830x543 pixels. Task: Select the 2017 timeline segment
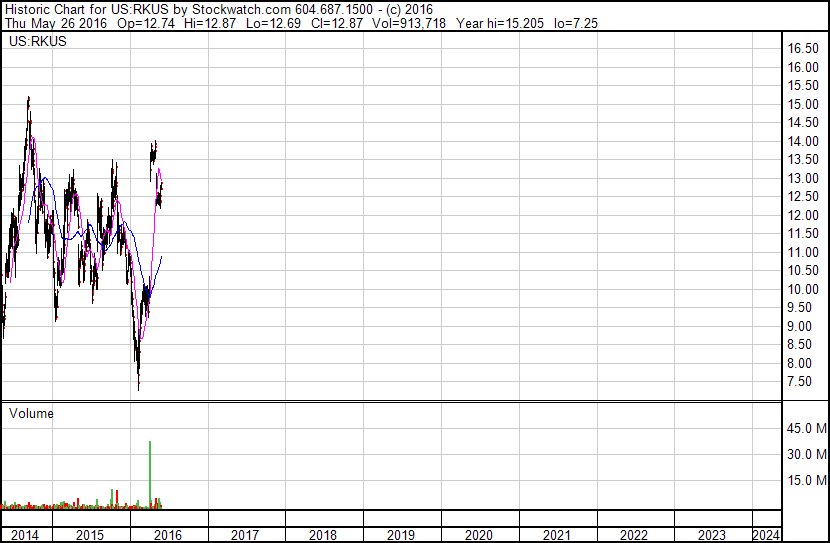(245, 535)
